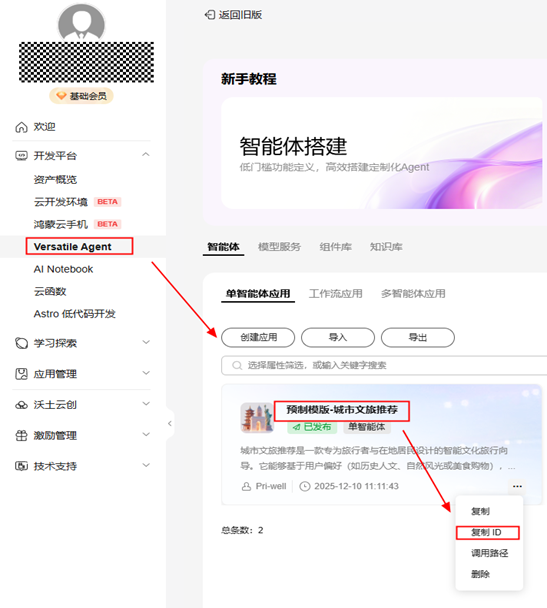547x608 pixels.
Task: Expand the 激励管理 section chevron
Action: click(146, 434)
